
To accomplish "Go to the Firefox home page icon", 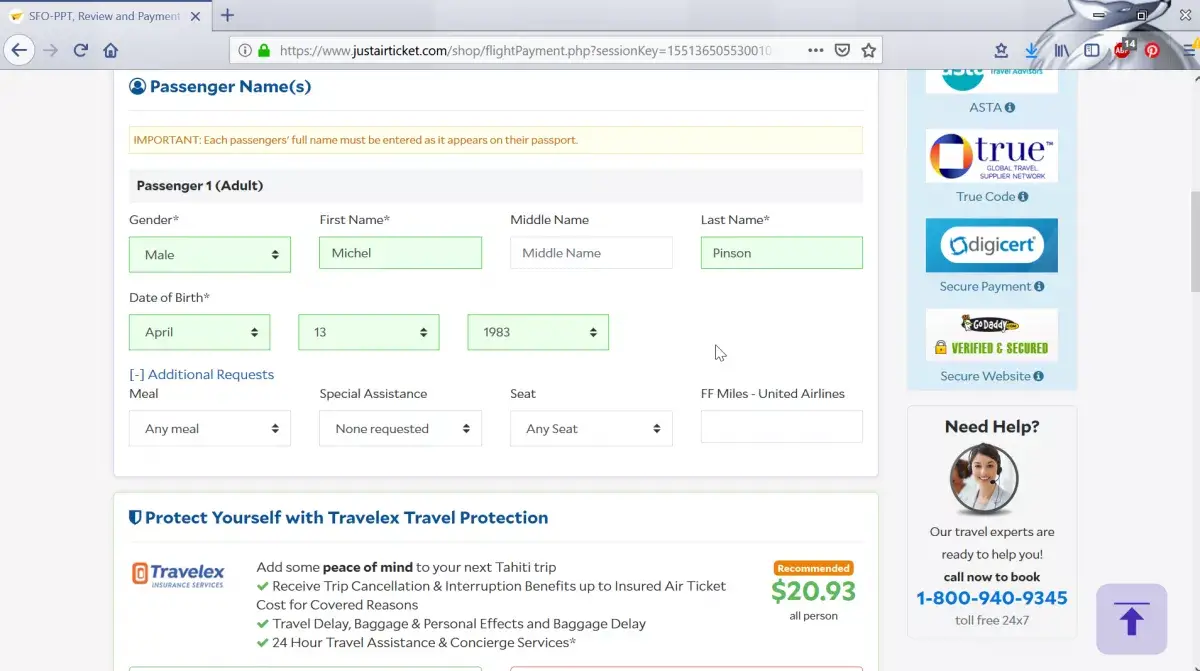I will [x=111, y=50].
